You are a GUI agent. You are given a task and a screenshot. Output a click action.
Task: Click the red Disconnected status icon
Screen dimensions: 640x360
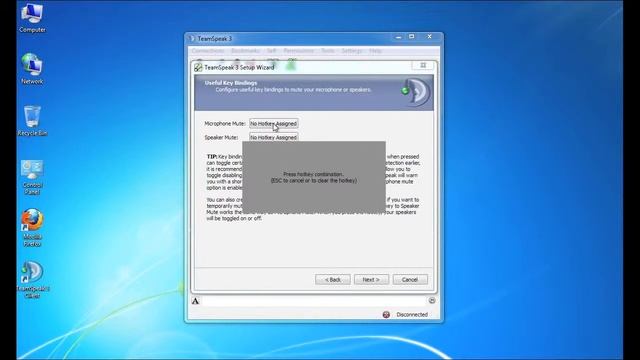click(386, 315)
